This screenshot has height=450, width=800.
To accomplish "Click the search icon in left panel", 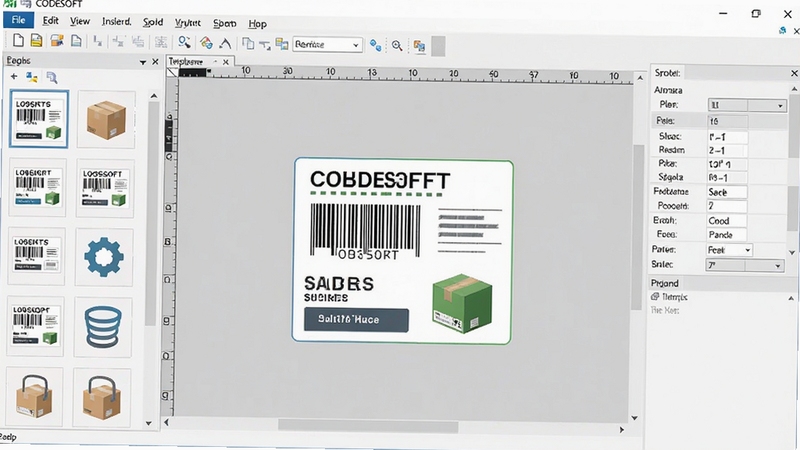I will (52, 78).
